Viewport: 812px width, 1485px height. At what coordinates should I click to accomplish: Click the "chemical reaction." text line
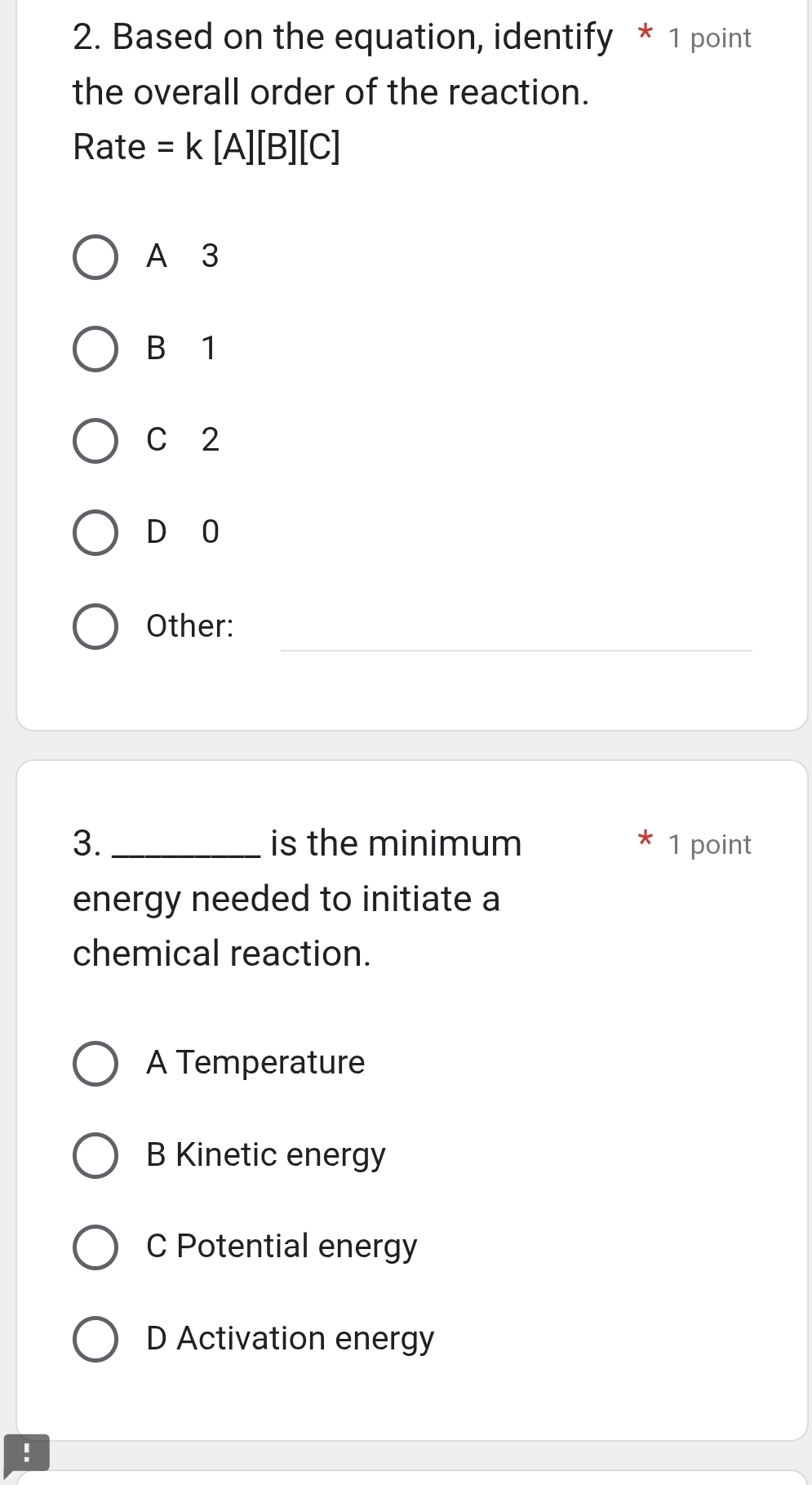click(x=222, y=954)
